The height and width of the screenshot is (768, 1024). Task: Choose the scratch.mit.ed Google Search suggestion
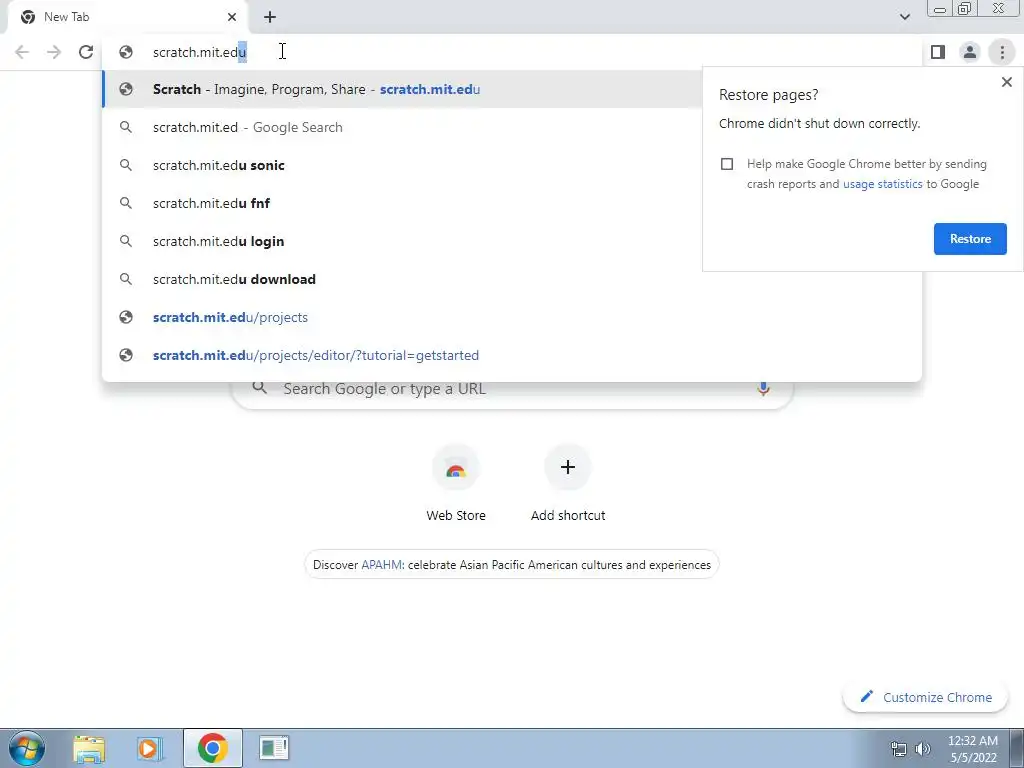(x=402, y=127)
